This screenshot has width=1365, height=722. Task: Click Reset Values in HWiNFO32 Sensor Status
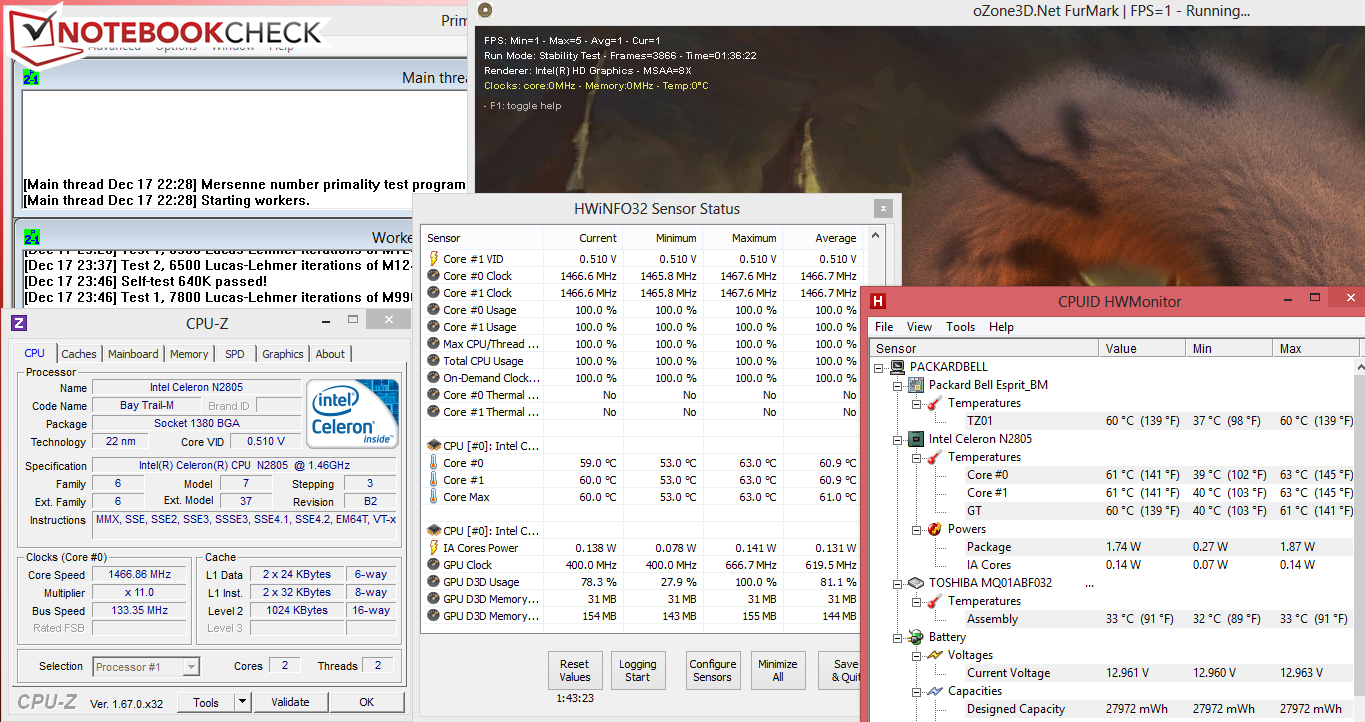click(574, 670)
